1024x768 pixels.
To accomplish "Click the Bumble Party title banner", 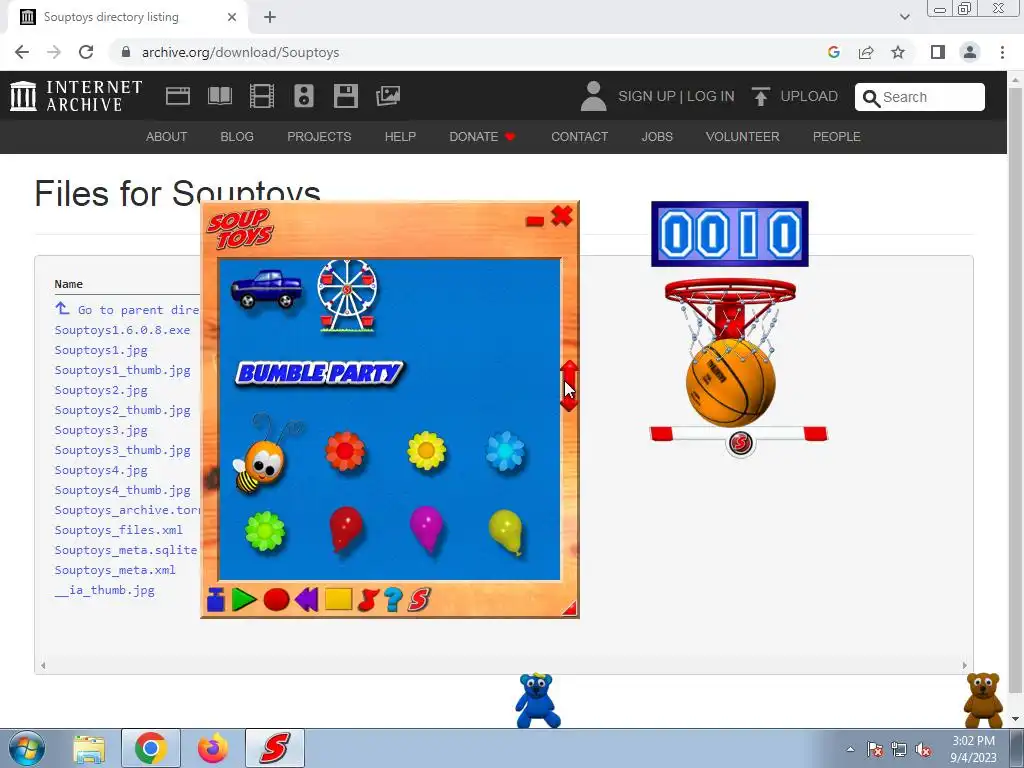I will point(319,373).
